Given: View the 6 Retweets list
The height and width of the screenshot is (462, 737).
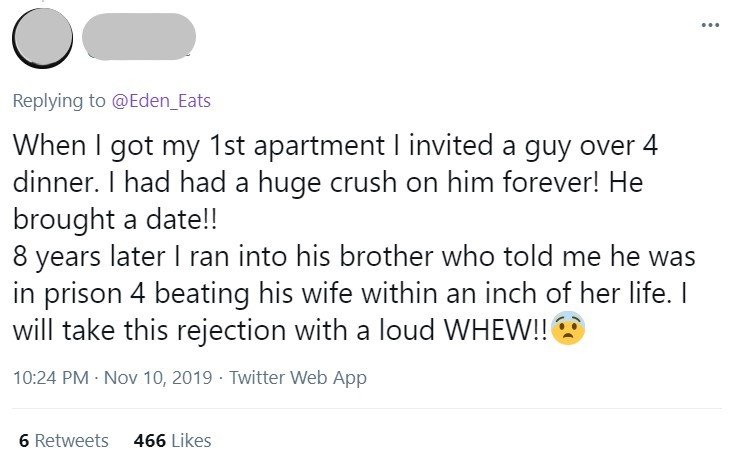Looking at the screenshot, I should point(64,440).
